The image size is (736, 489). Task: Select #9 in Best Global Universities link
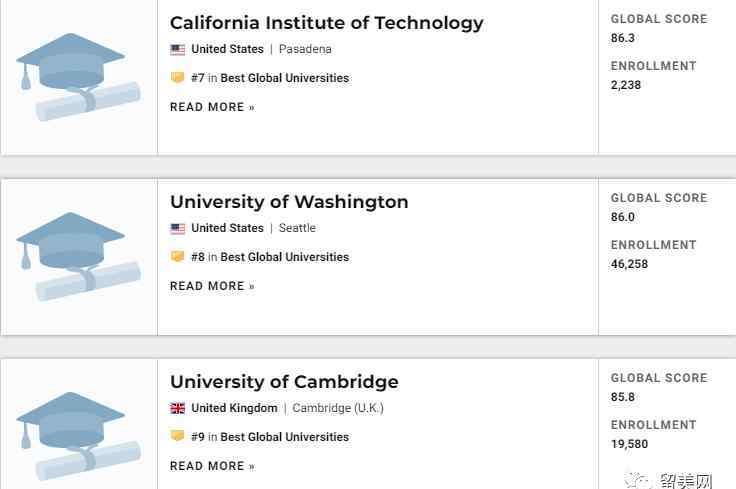(x=270, y=437)
